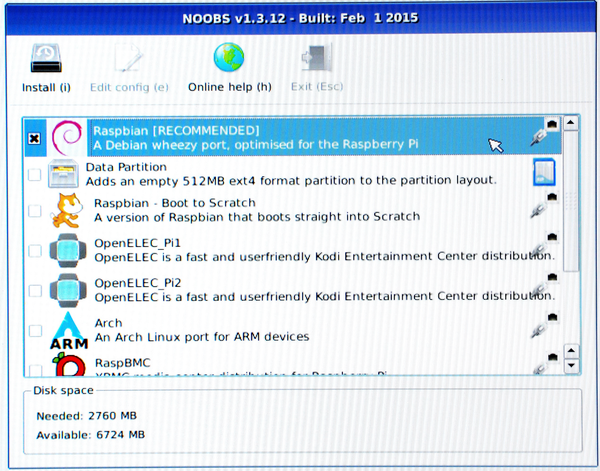The height and width of the screenshot is (471, 600).
Task: Enable the OpenELEC_Pi1 checkbox
Action: coord(35,251)
